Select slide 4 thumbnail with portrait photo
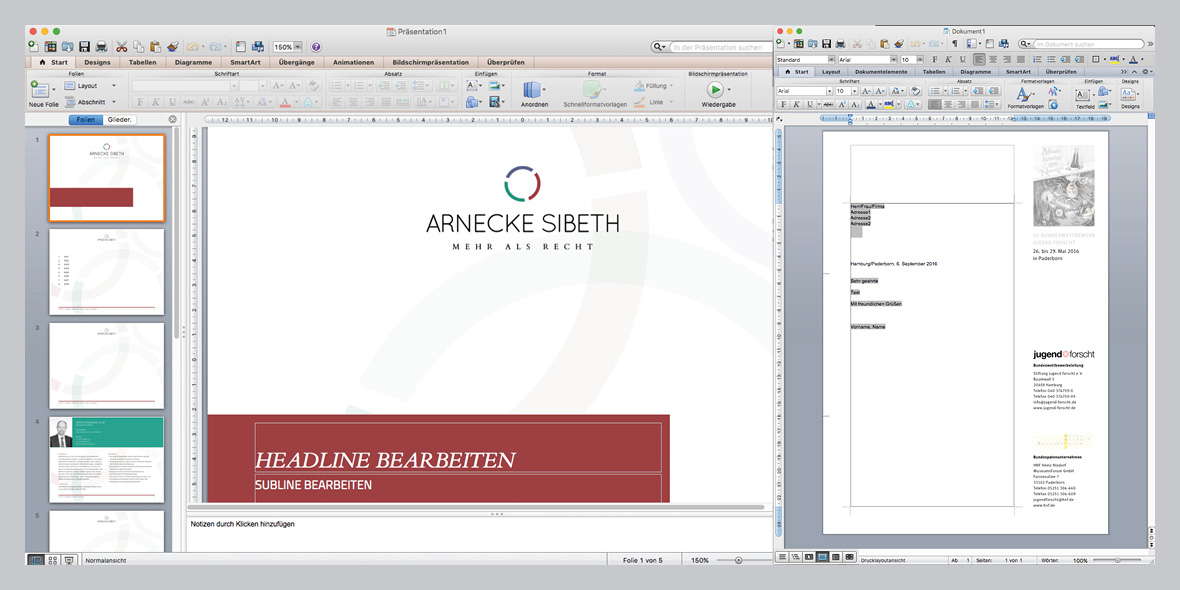 point(106,459)
